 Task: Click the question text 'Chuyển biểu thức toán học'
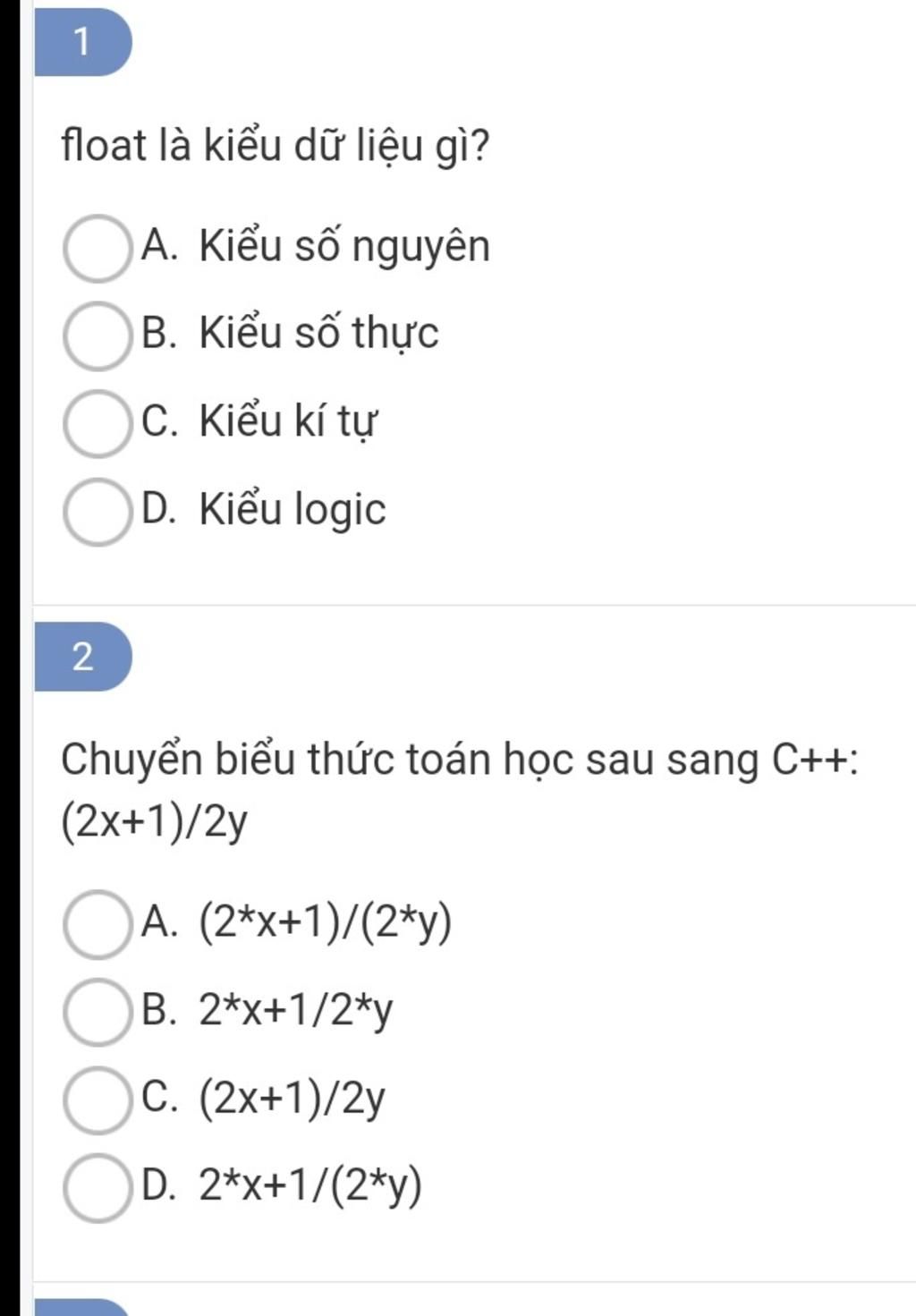[318, 760]
